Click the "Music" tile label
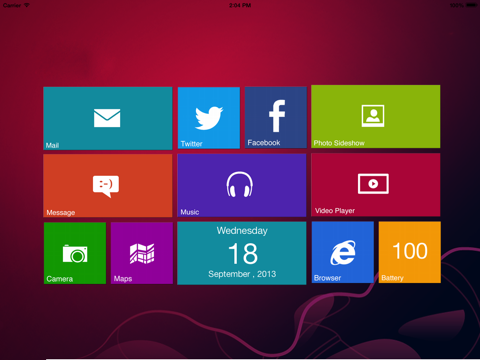The image size is (480, 360). (x=190, y=212)
